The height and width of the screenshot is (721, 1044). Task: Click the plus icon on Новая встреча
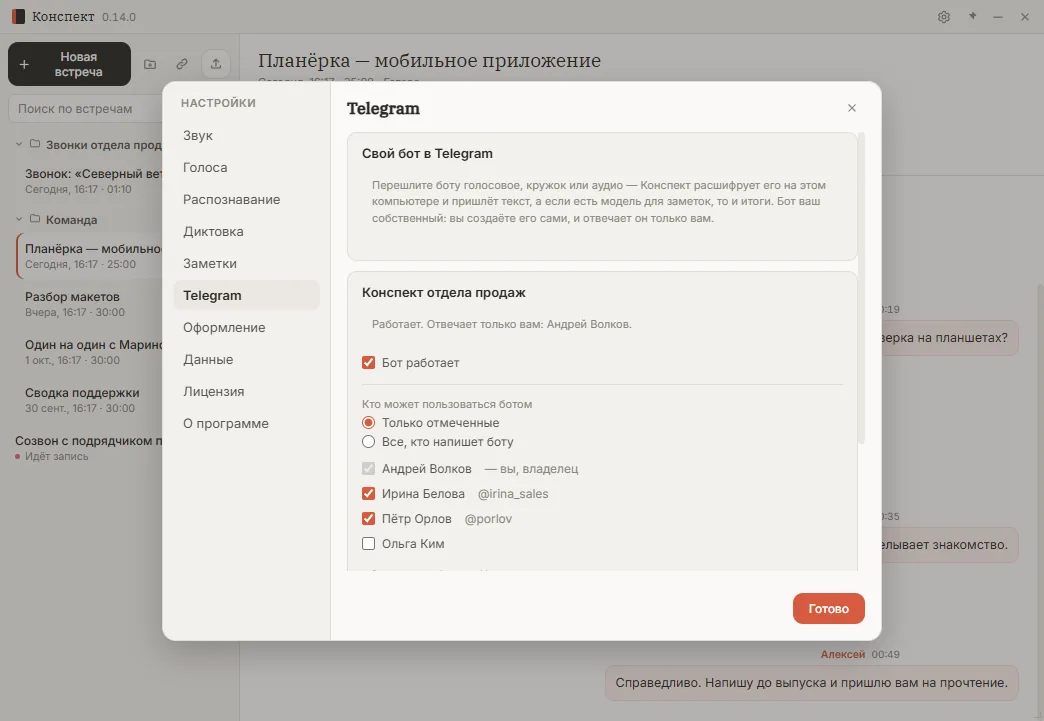coord(24,65)
